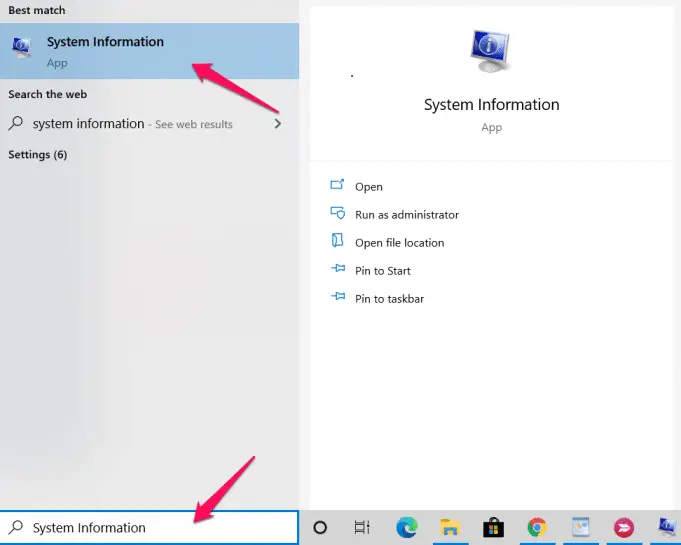Click the System Information icon at the taskbar's right end
681x545 pixels.
(666, 528)
